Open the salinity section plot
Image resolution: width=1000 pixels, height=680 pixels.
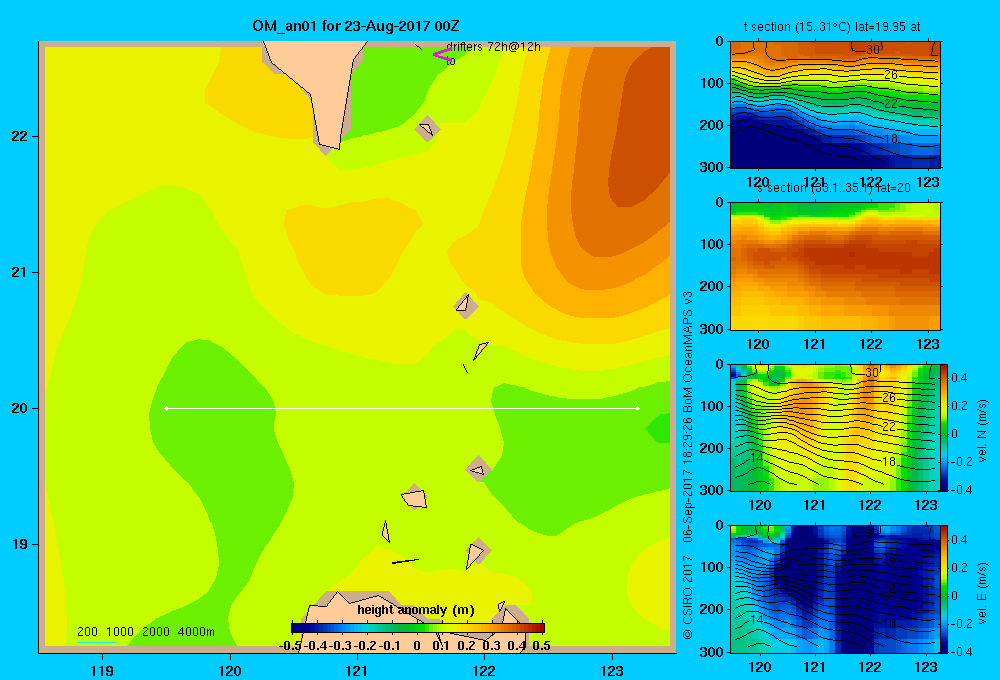(x=835, y=266)
